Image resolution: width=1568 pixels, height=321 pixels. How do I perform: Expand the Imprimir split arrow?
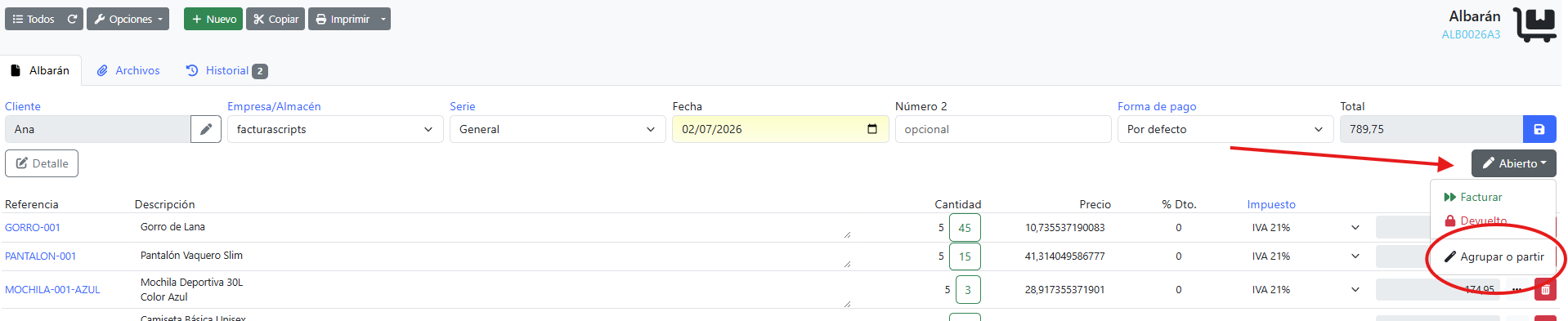(x=383, y=19)
